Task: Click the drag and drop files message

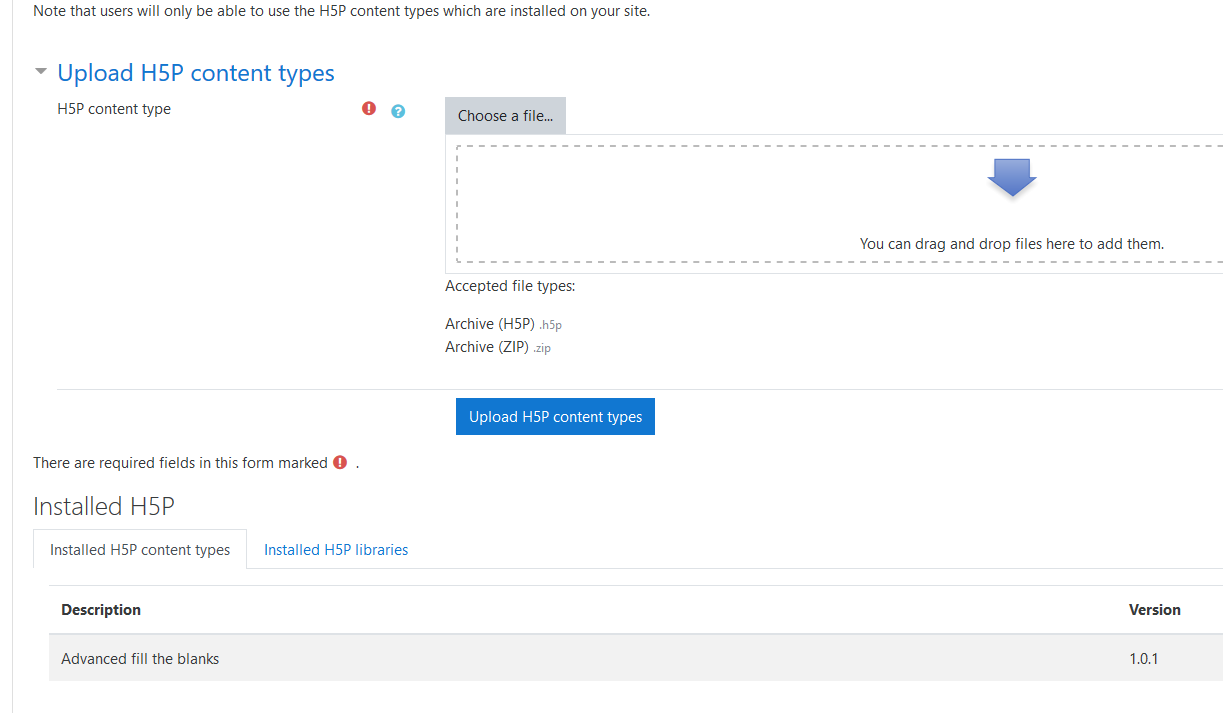Action: click(1012, 243)
